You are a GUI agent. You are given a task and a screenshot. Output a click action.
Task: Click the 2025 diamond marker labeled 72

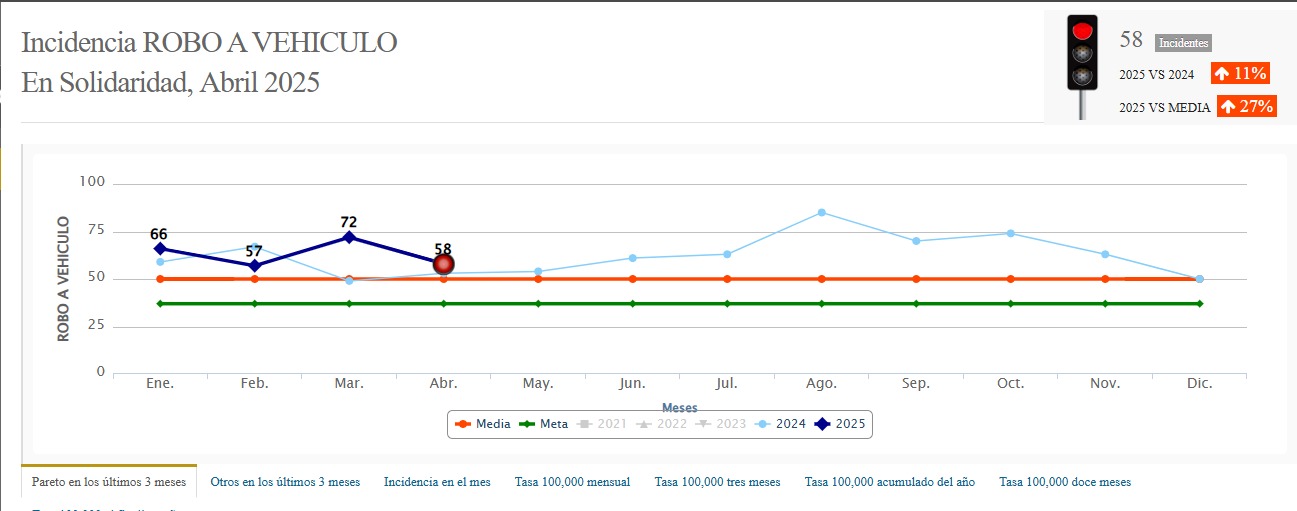click(349, 237)
